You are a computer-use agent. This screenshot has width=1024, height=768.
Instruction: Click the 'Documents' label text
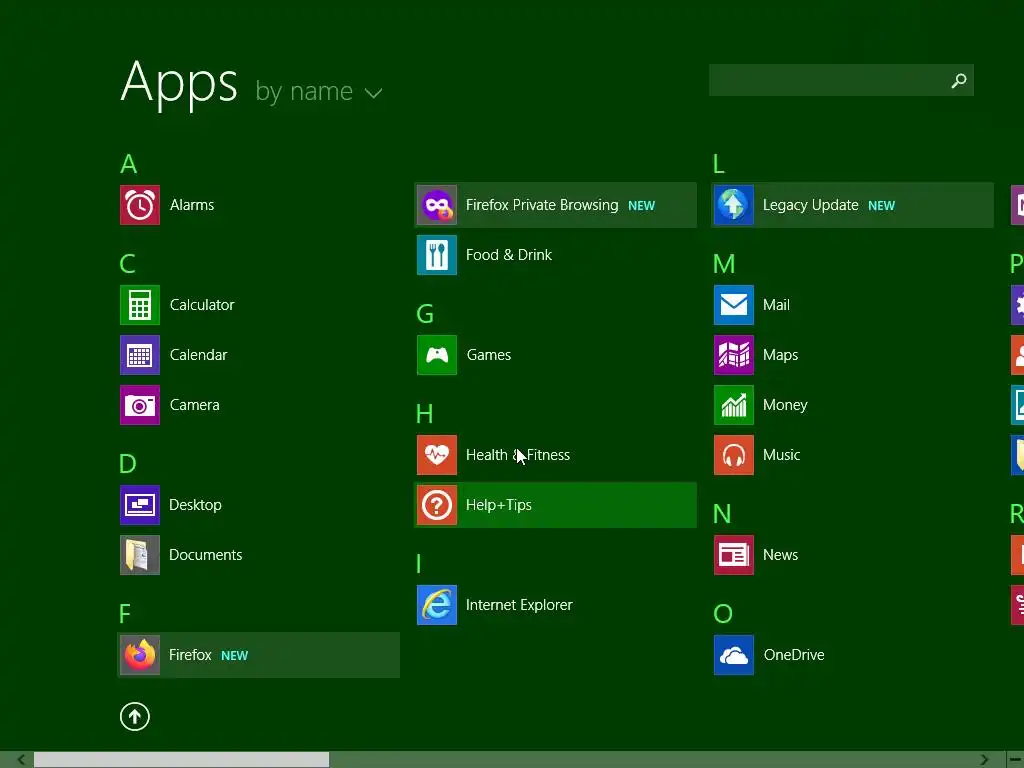coord(206,555)
